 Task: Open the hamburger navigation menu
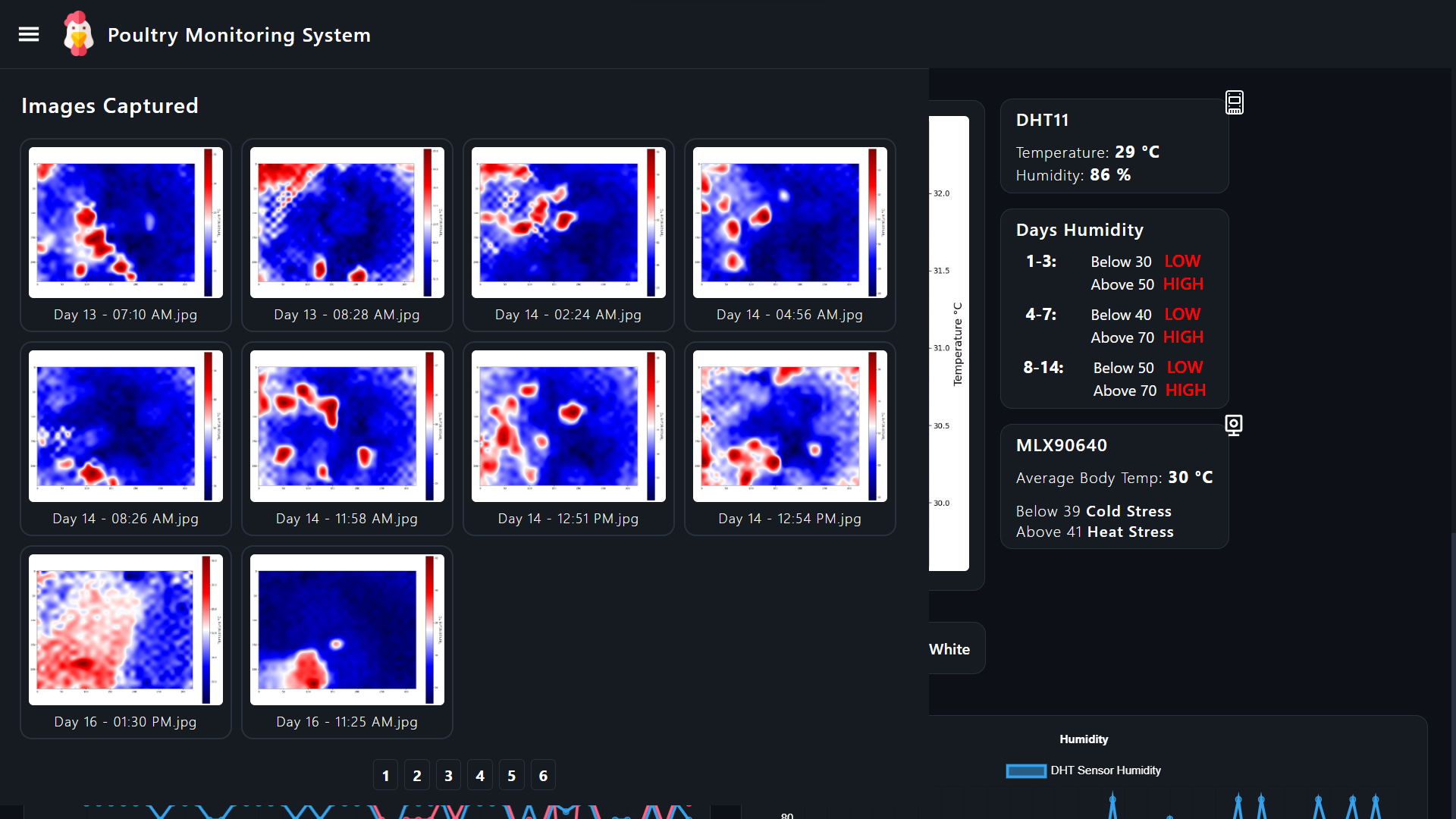[x=29, y=34]
